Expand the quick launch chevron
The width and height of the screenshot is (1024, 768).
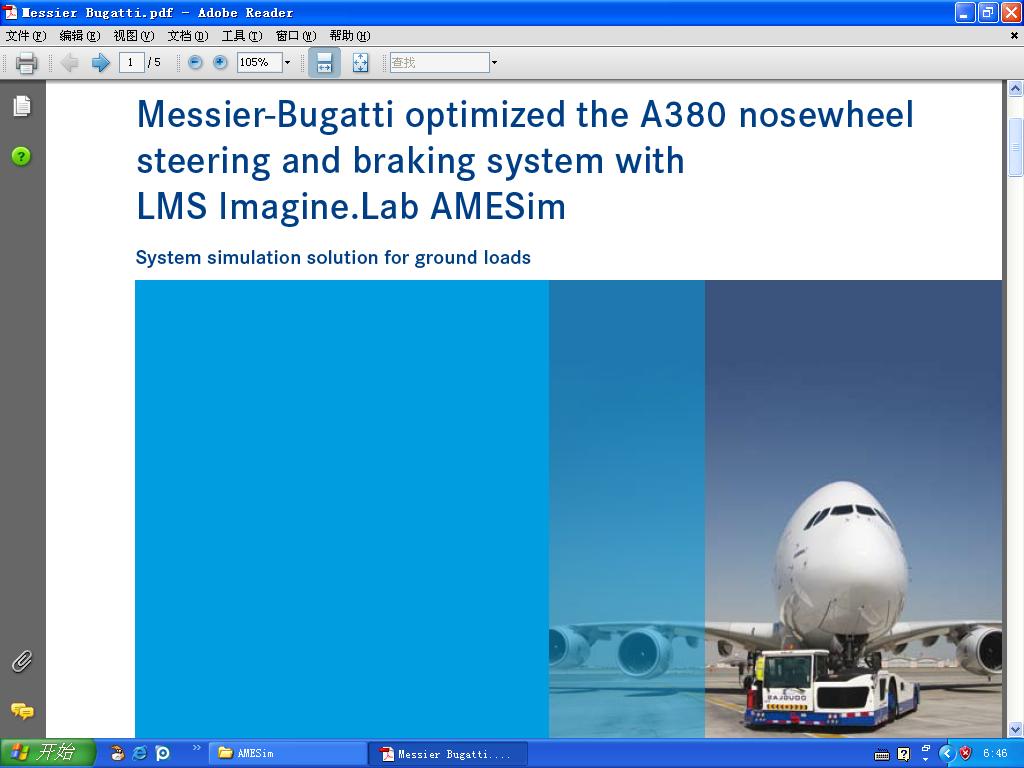[x=196, y=747]
